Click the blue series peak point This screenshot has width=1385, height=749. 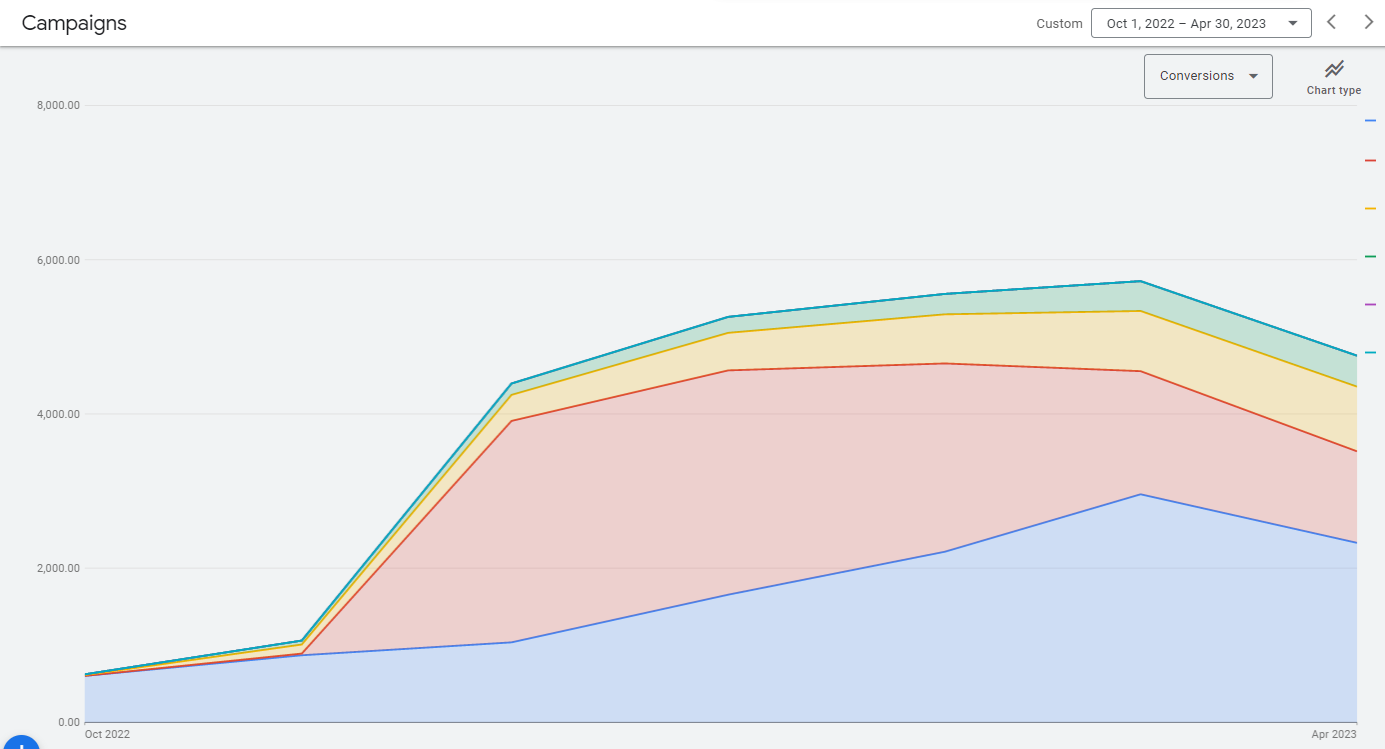(1141, 494)
